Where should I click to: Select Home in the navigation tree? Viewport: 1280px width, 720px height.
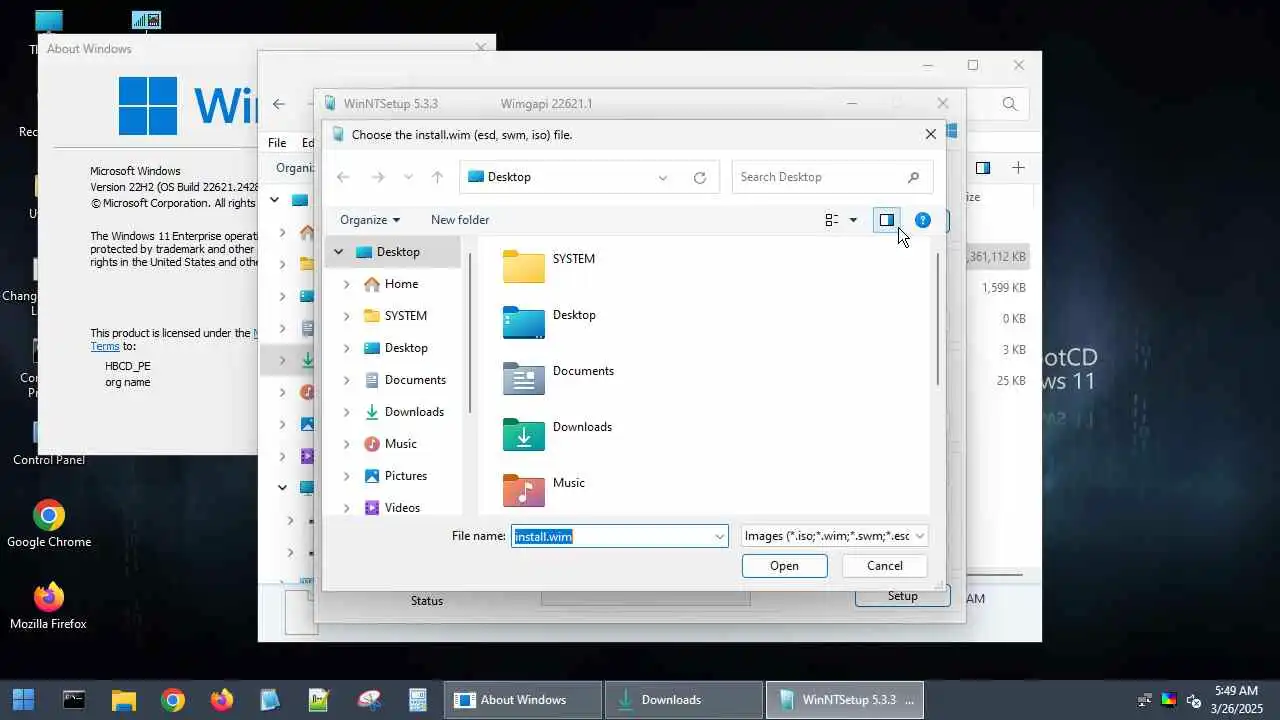(x=401, y=284)
